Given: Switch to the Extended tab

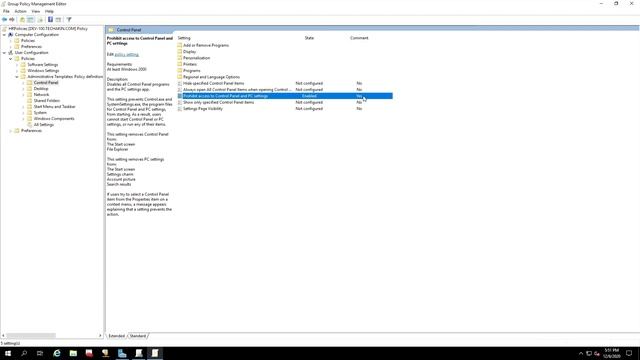Looking at the screenshot, I should click(116, 336).
